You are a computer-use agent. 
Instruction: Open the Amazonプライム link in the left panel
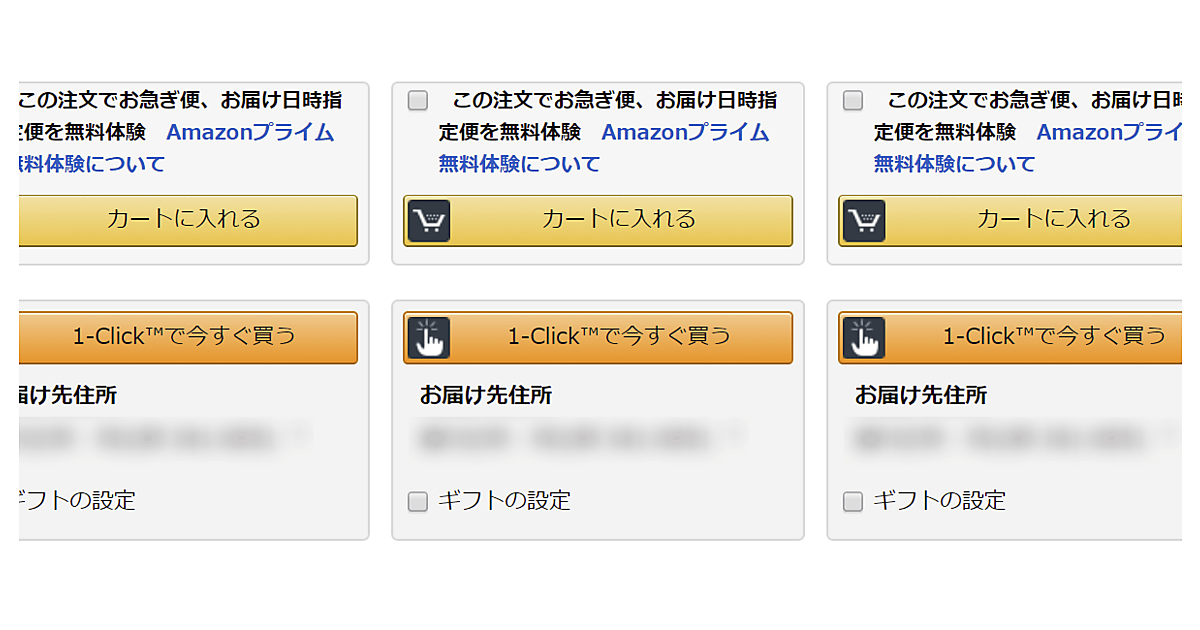tap(250, 132)
